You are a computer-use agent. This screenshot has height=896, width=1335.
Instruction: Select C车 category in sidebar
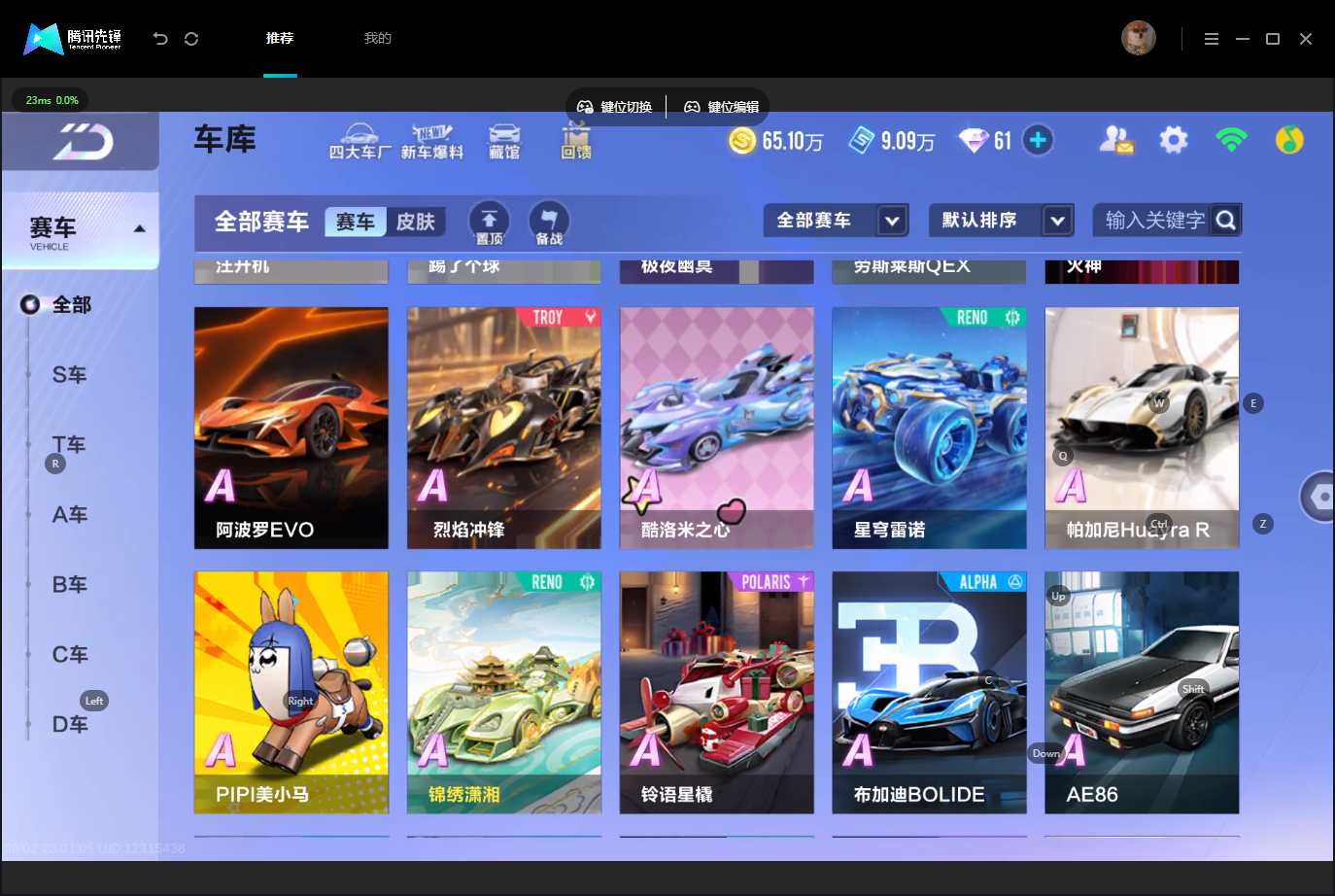pos(69,655)
